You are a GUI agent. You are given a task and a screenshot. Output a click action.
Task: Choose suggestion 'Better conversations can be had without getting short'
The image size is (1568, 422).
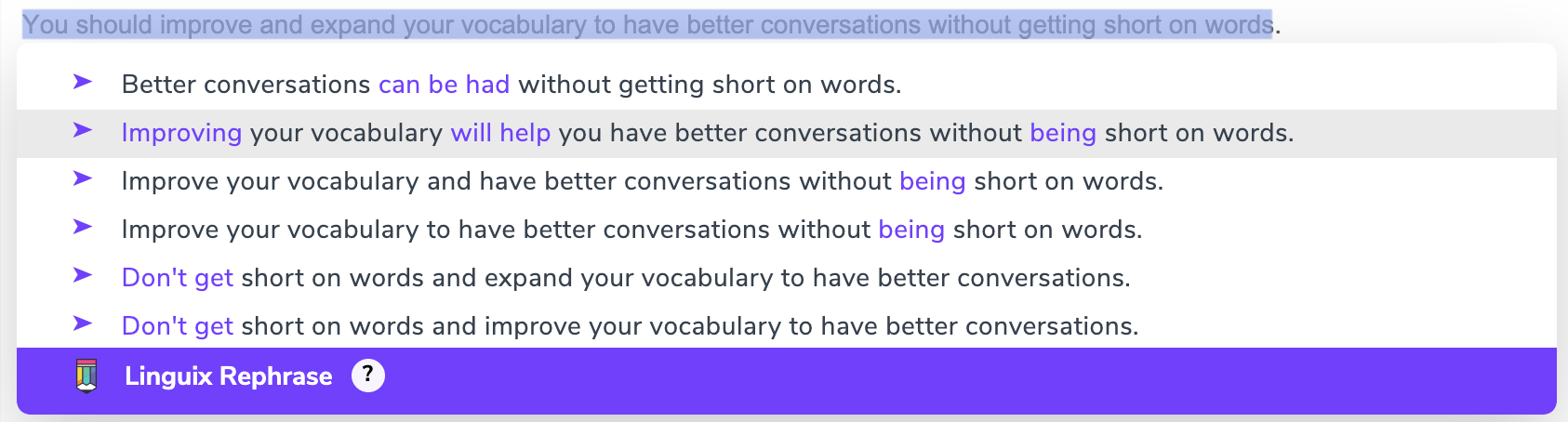click(786, 86)
